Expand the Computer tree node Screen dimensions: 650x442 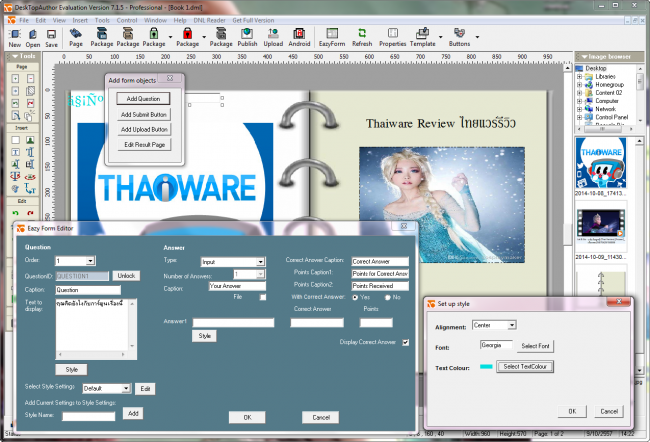click(x=580, y=101)
